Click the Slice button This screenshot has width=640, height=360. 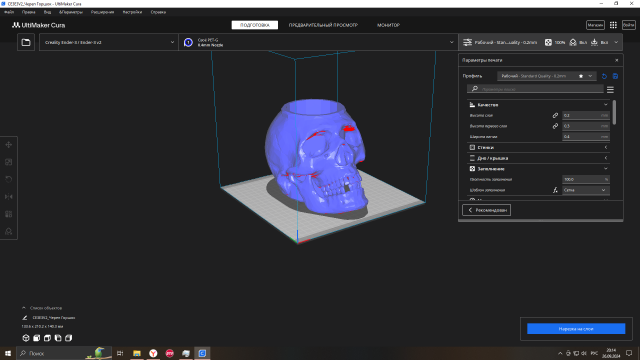point(576,329)
